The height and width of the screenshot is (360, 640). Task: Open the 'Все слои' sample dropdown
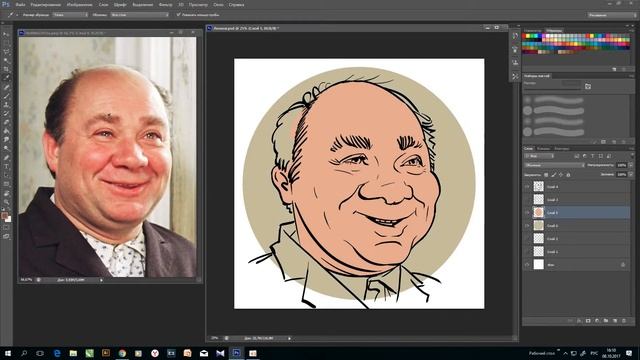click(139, 15)
